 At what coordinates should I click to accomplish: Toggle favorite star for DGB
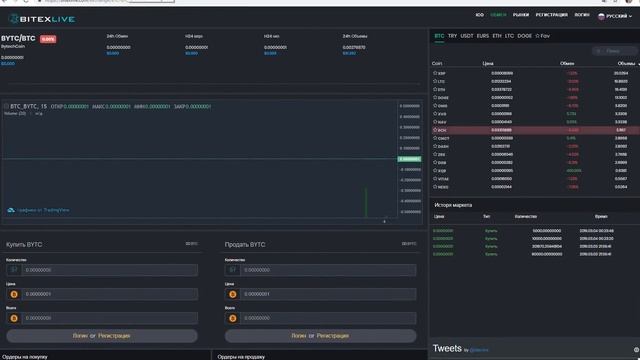pos(435,162)
